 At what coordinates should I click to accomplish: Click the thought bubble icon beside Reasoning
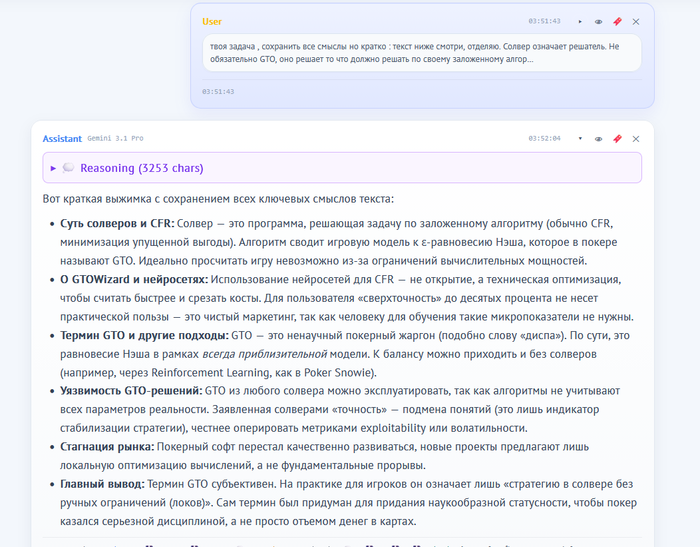[68, 168]
